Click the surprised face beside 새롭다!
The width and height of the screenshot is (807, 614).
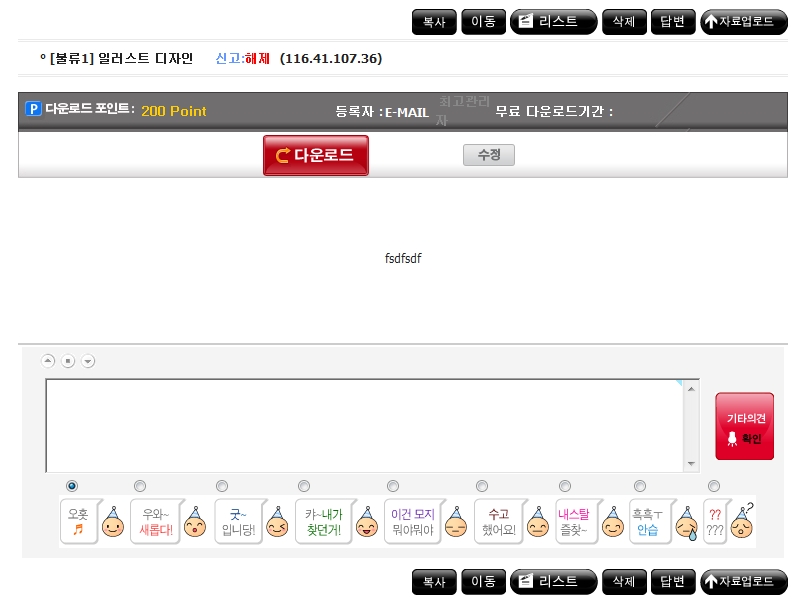pos(195,522)
